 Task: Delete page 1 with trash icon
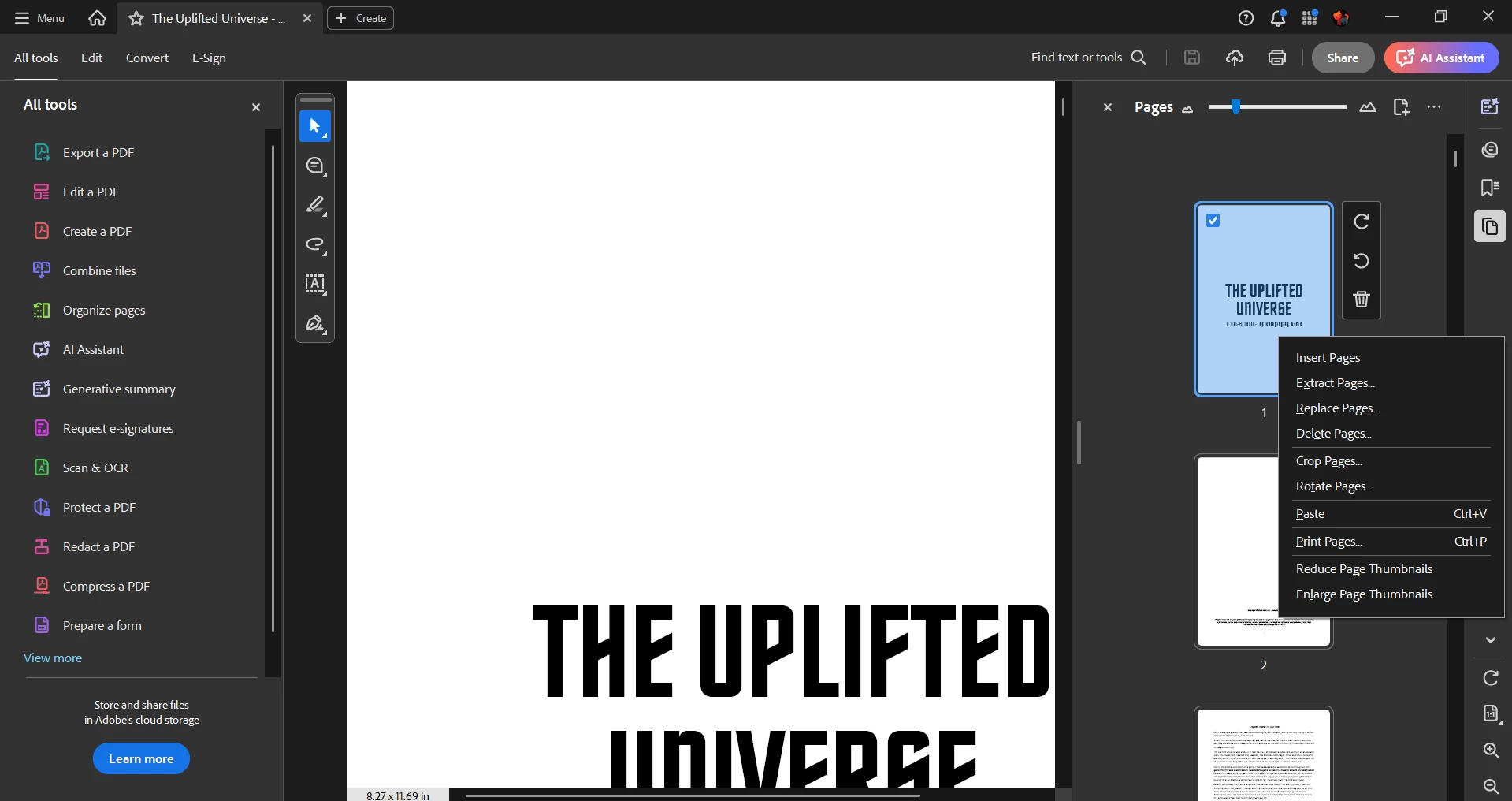1362,300
